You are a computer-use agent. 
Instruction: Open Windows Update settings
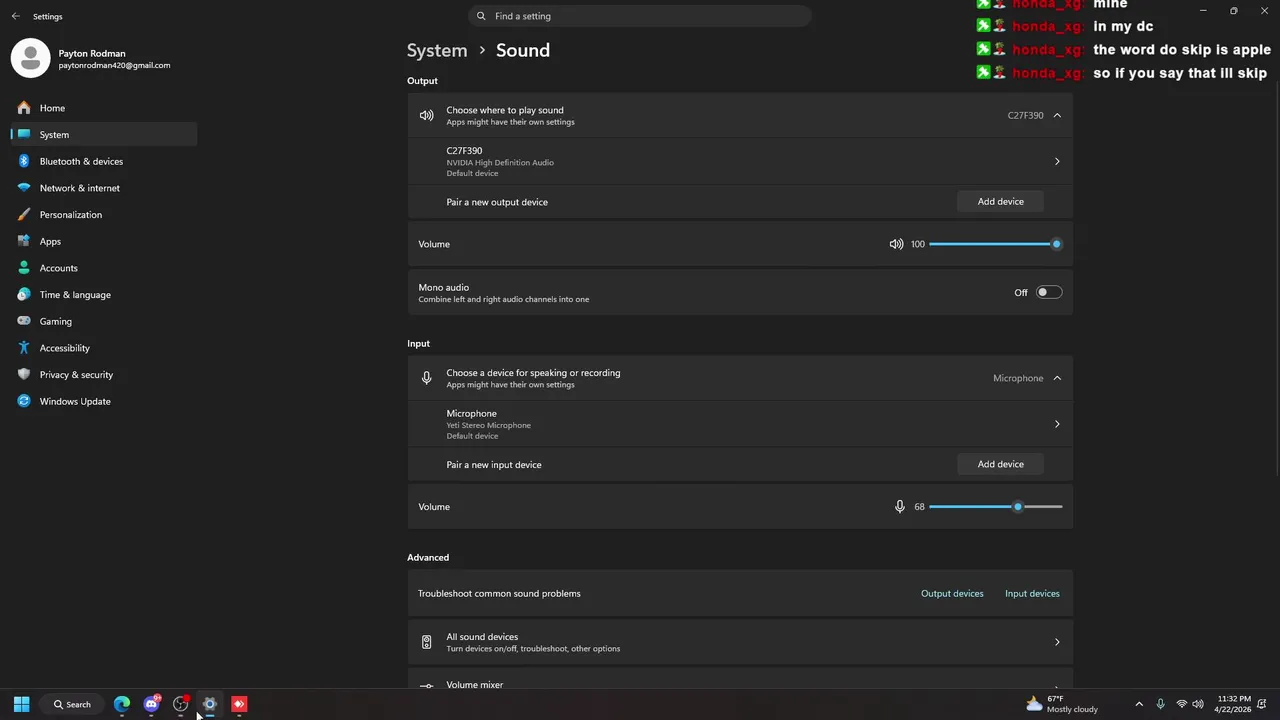tap(104, 401)
